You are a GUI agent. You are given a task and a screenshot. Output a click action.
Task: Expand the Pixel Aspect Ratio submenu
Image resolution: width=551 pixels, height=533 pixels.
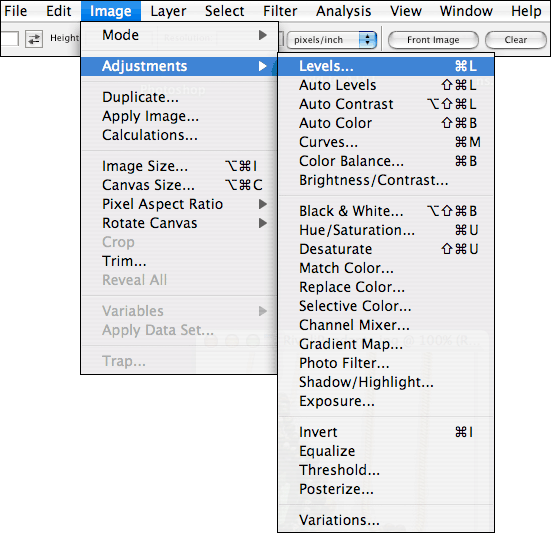click(x=179, y=204)
